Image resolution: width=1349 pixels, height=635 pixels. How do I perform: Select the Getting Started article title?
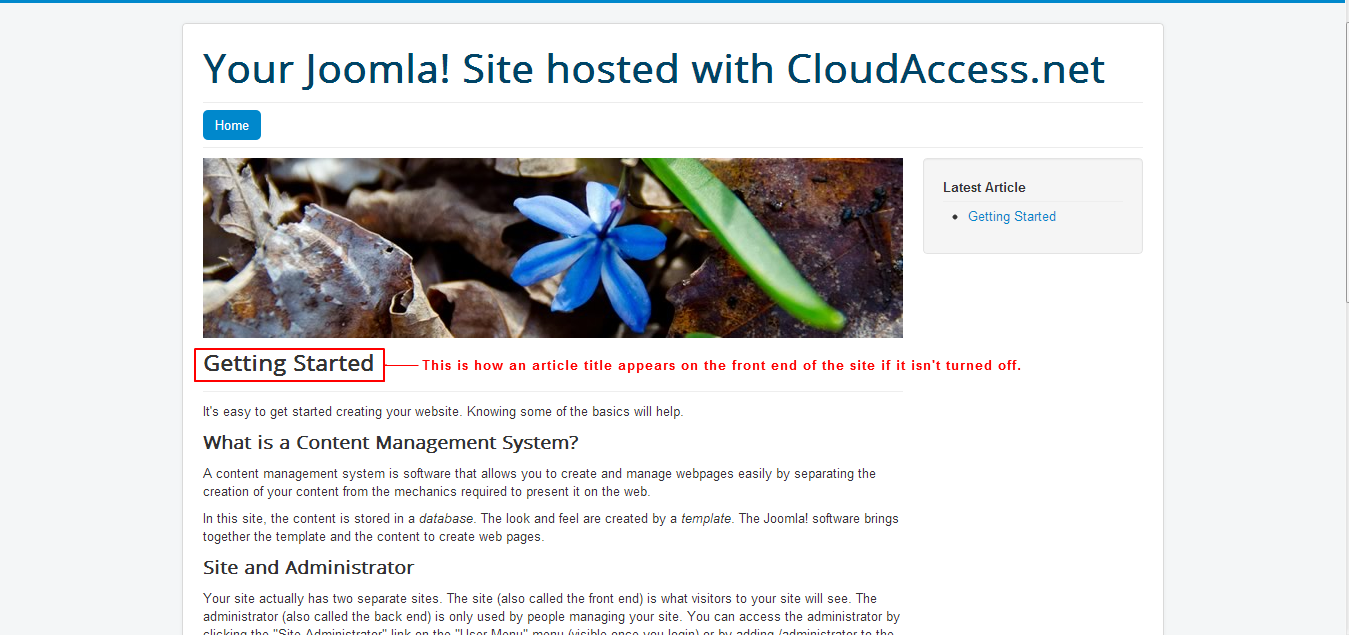coord(289,364)
